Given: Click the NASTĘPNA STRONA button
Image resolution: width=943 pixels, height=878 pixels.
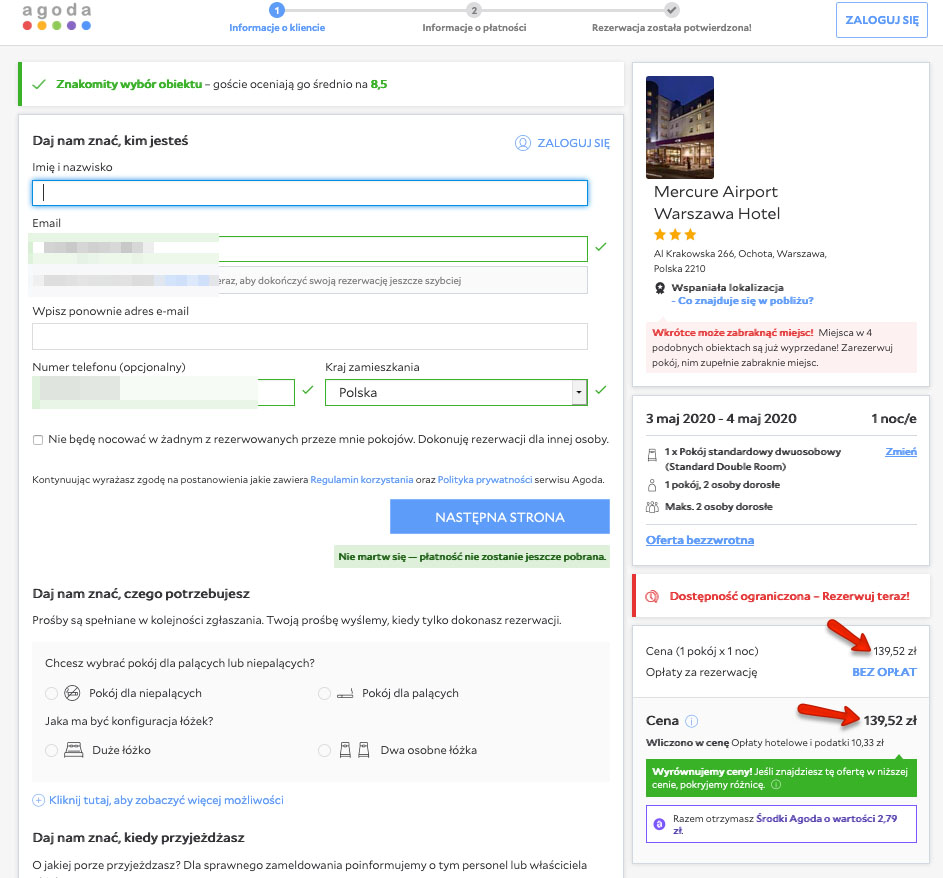Looking at the screenshot, I should coord(500,517).
